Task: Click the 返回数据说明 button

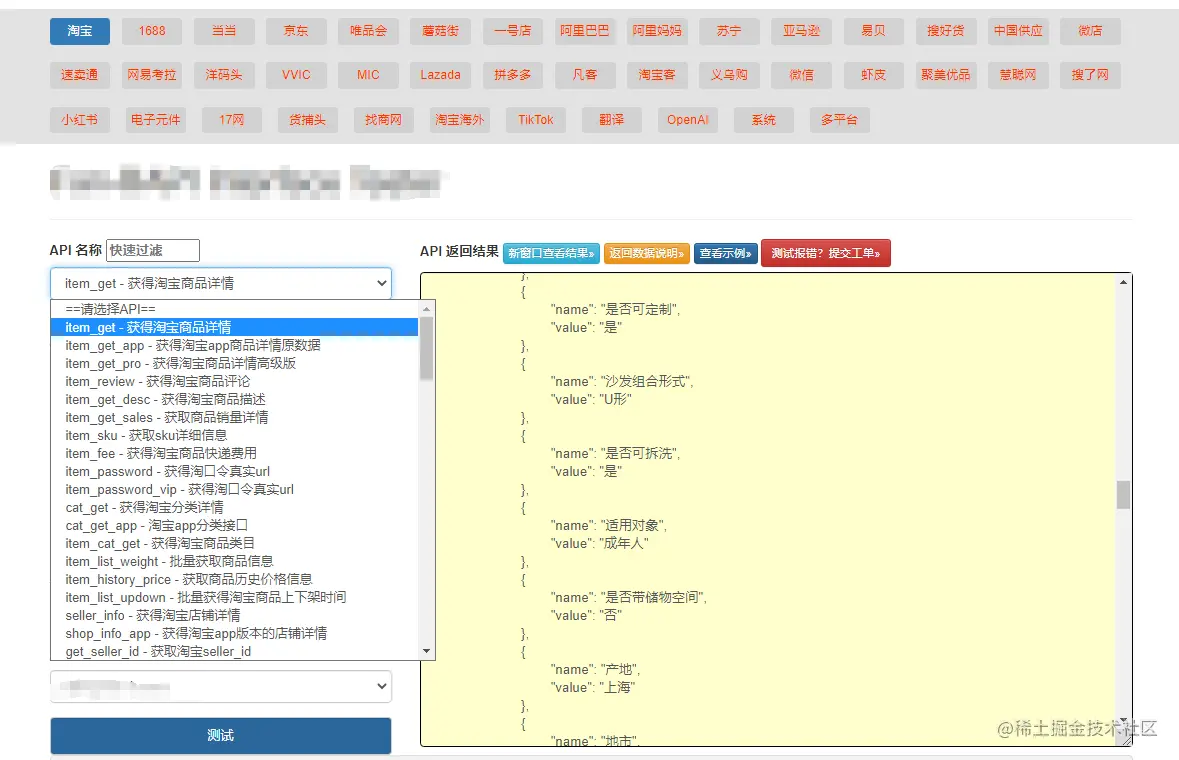Action: 648,253
